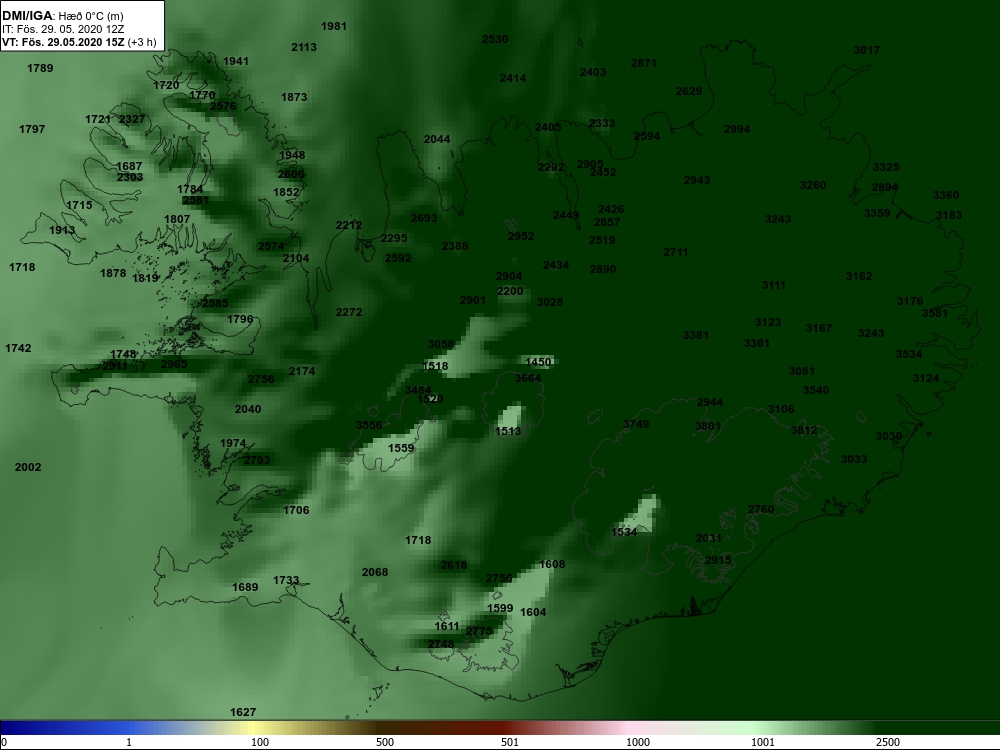Select the map value 1608

pyautogui.click(x=552, y=564)
